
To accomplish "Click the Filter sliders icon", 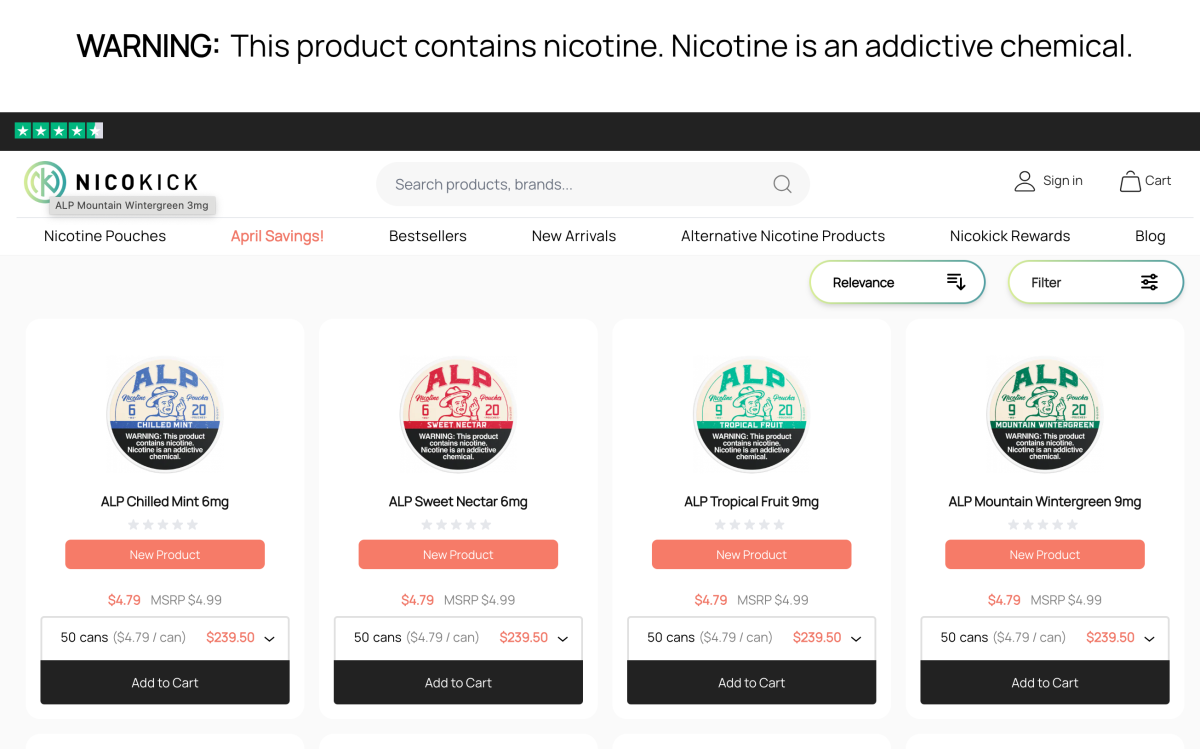I will point(1149,282).
